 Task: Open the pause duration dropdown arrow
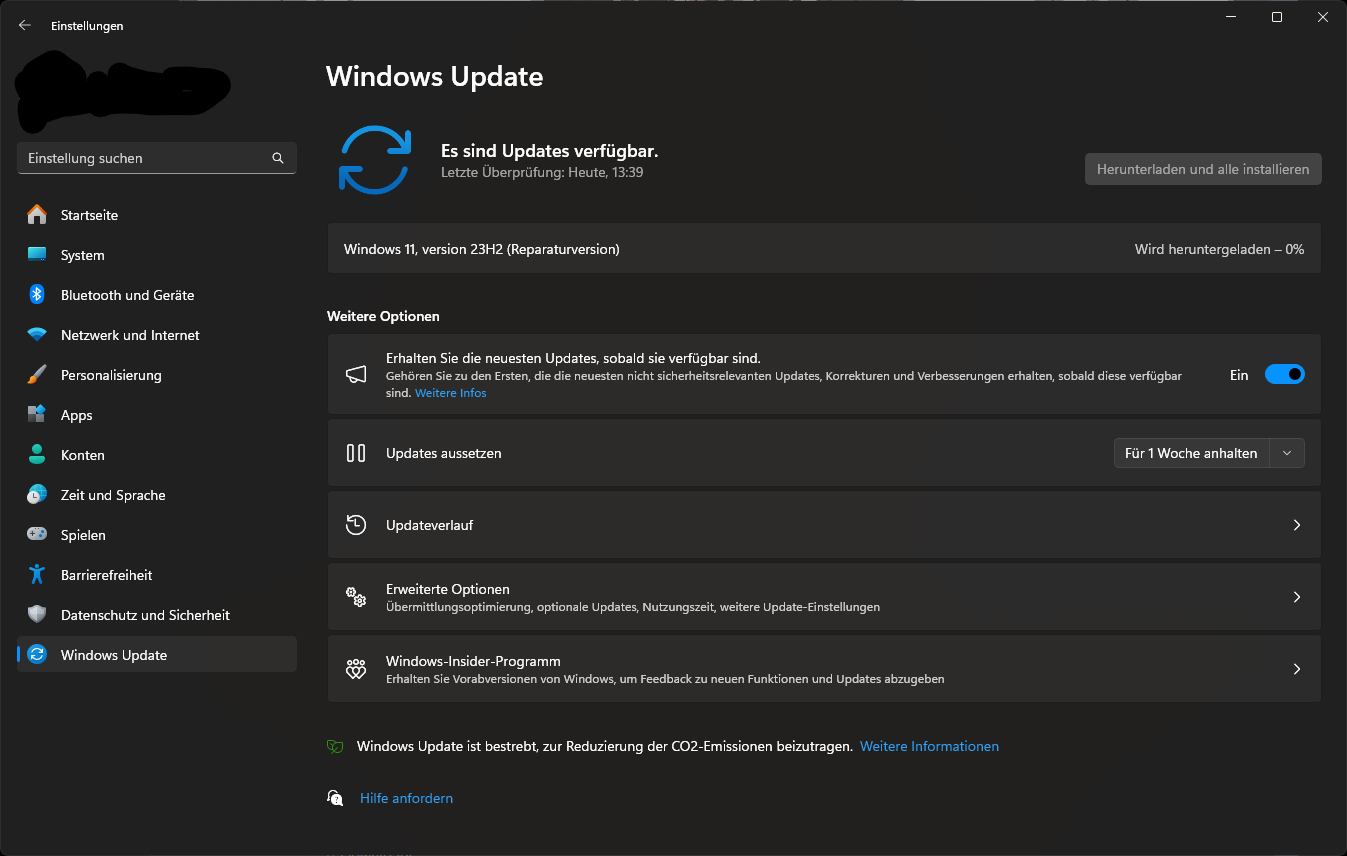click(1287, 453)
